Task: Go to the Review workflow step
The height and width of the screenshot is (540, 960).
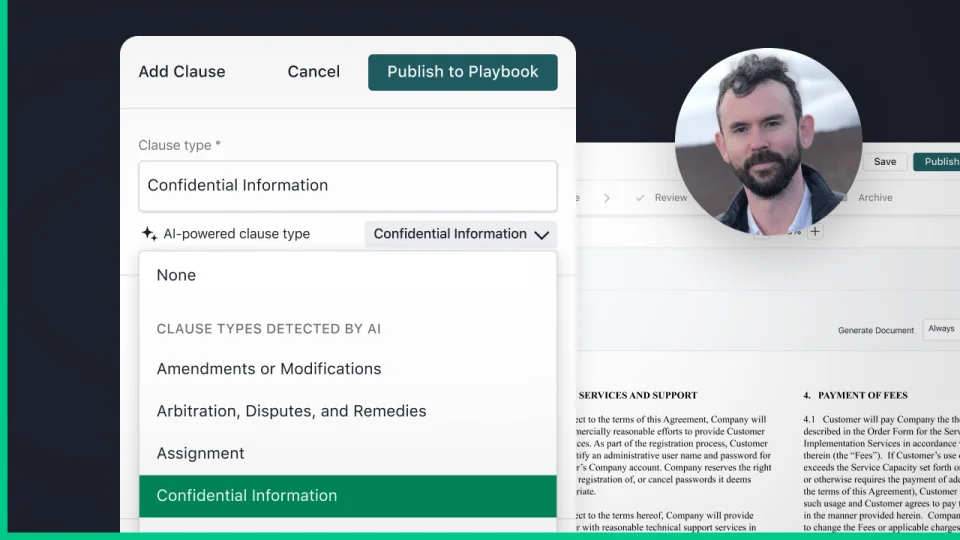Action: tap(670, 198)
